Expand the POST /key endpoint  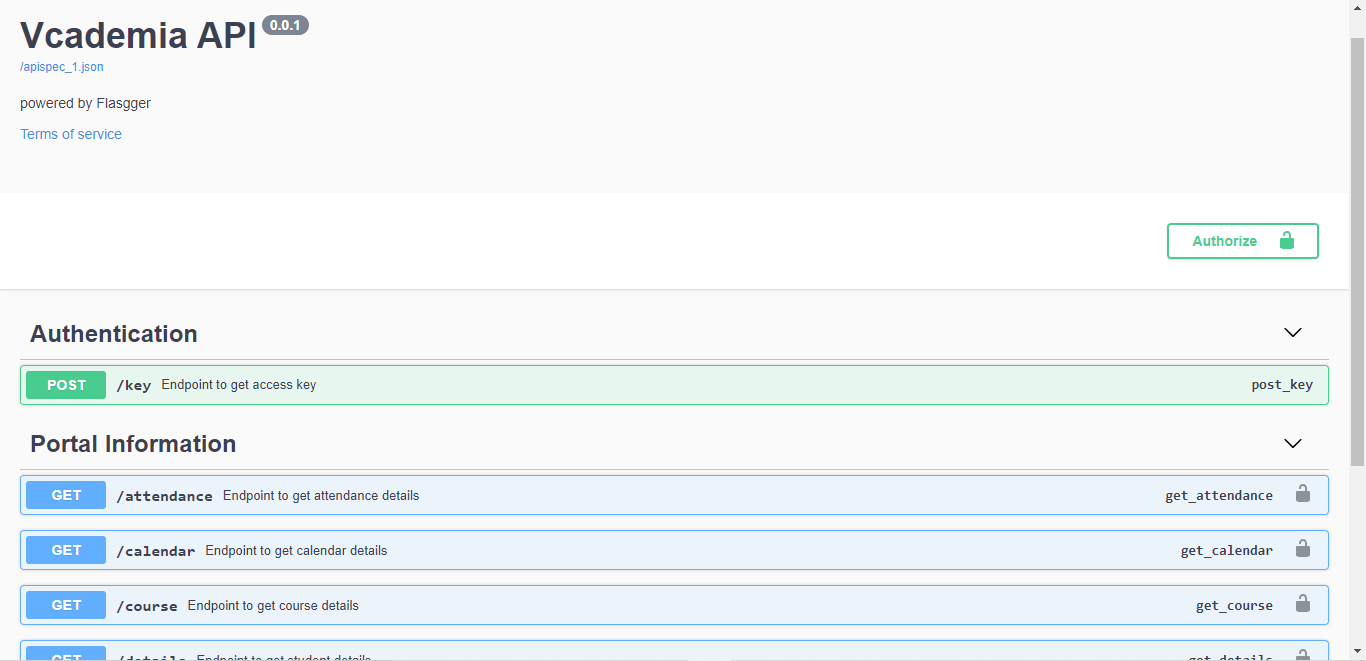tap(674, 385)
